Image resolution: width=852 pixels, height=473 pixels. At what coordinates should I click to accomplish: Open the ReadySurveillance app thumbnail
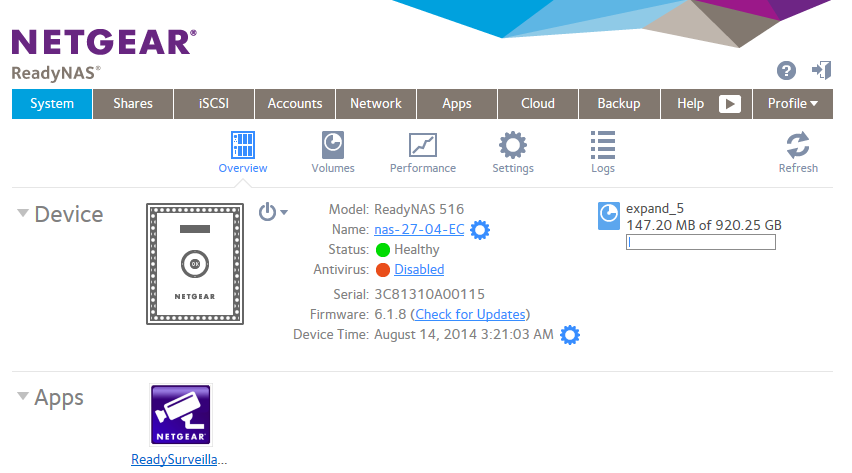click(x=180, y=415)
